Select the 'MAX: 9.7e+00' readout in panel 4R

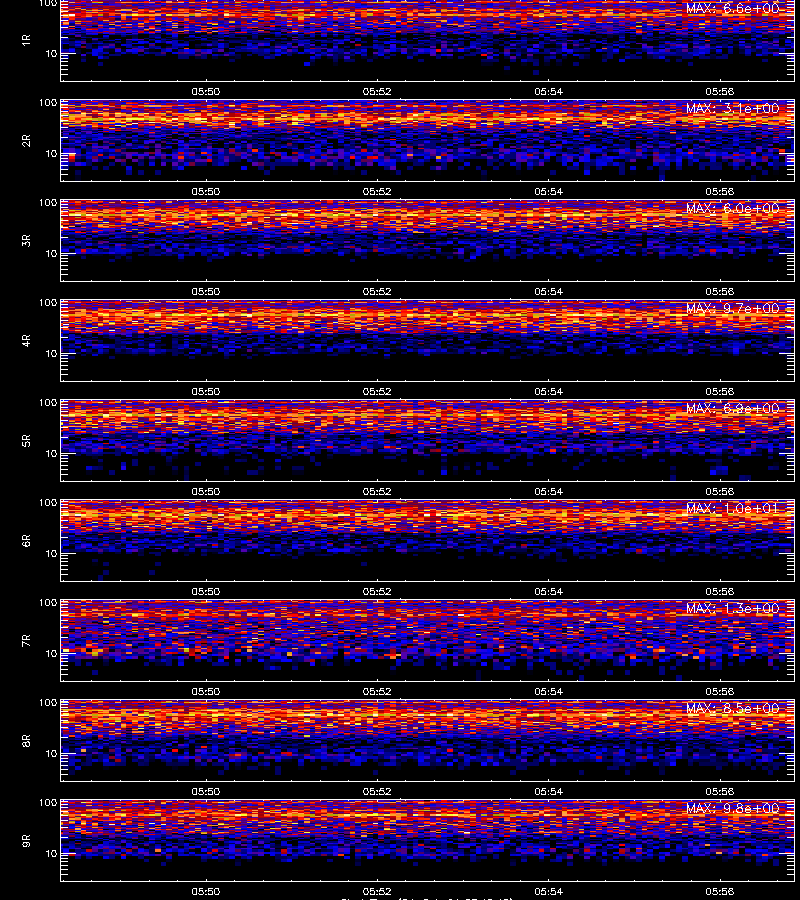[x=732, y=308]
